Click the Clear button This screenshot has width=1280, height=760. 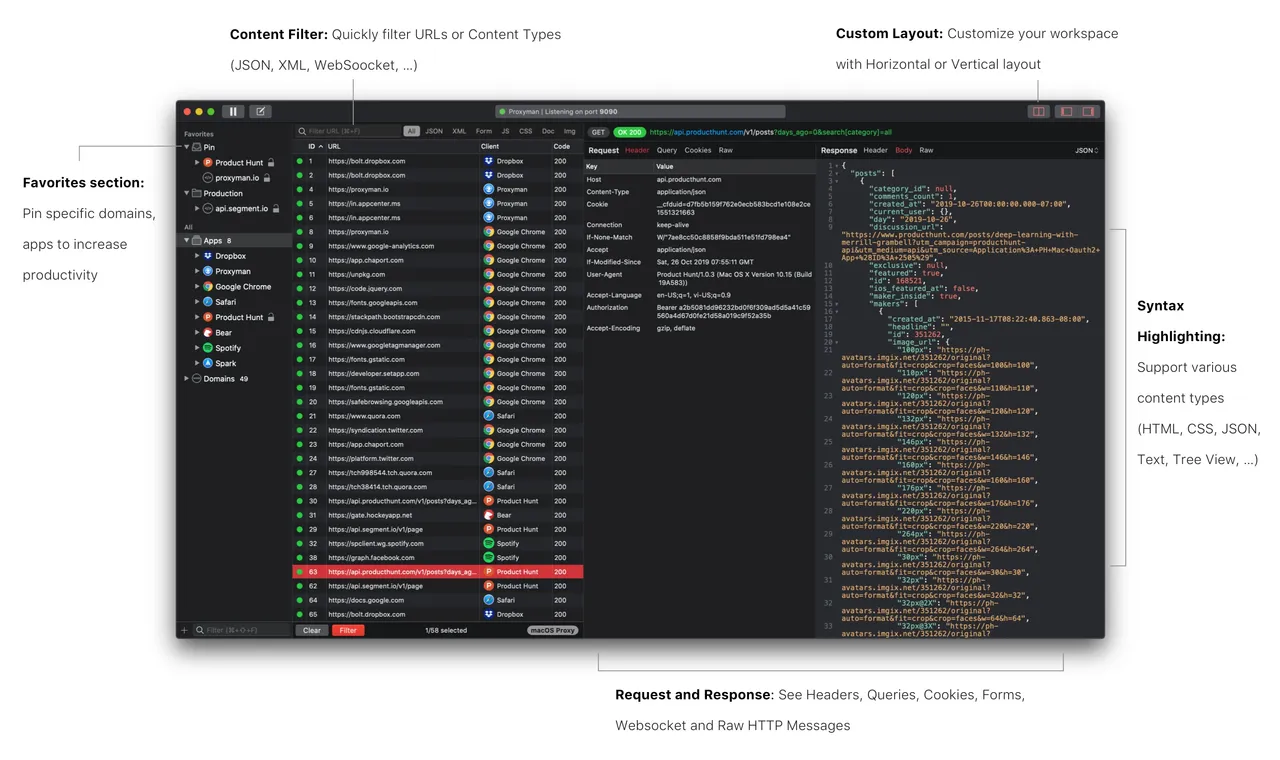[x=312, y=630]
